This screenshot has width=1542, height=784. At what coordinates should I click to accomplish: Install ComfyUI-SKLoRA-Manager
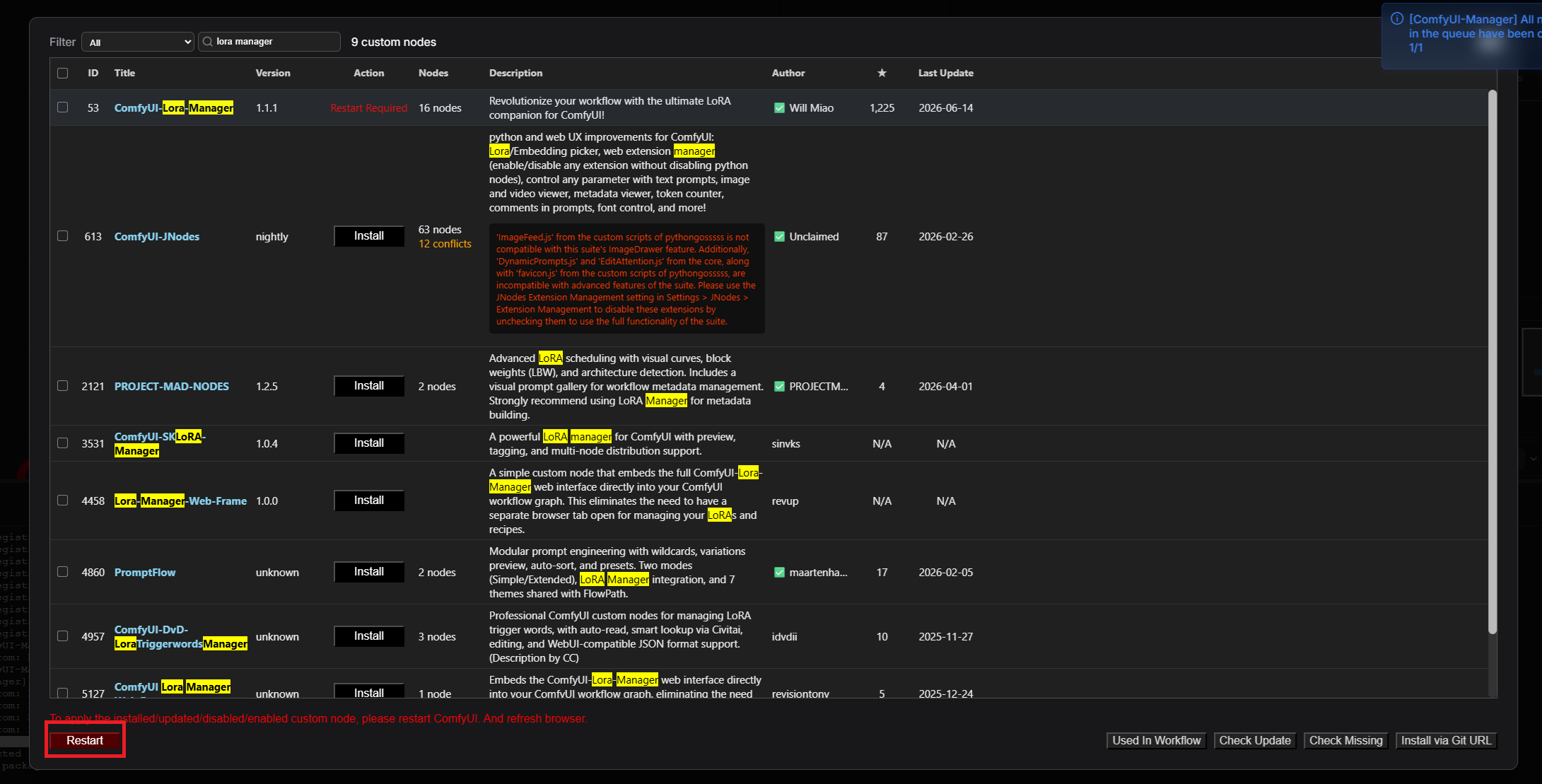pos(369,443)
